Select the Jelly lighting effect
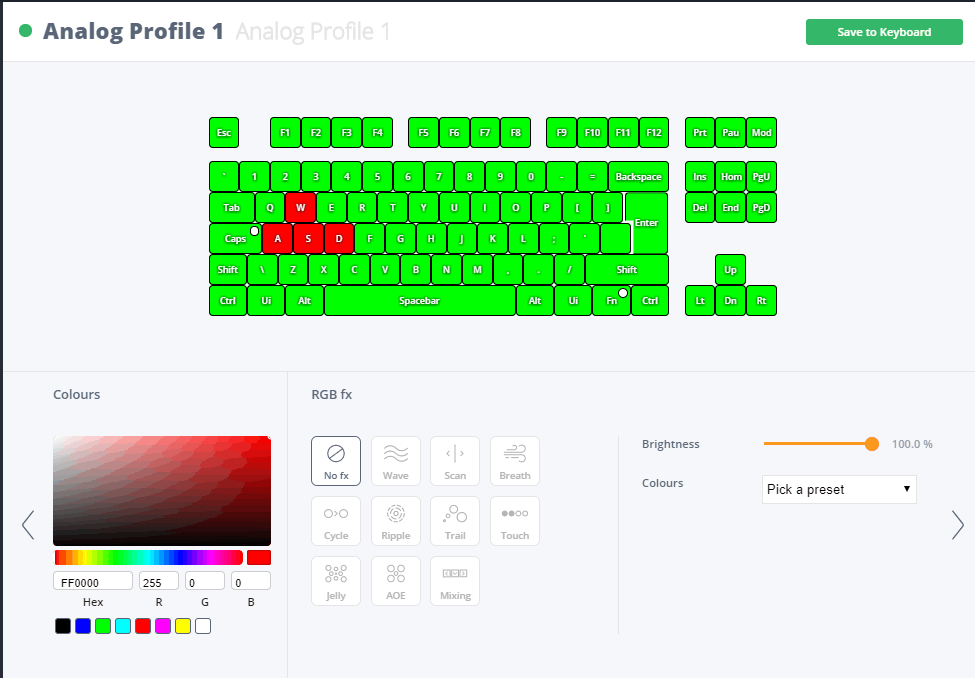Image resolution: width=975 pixels, height=678 pixels. click(x=336, y=581)
